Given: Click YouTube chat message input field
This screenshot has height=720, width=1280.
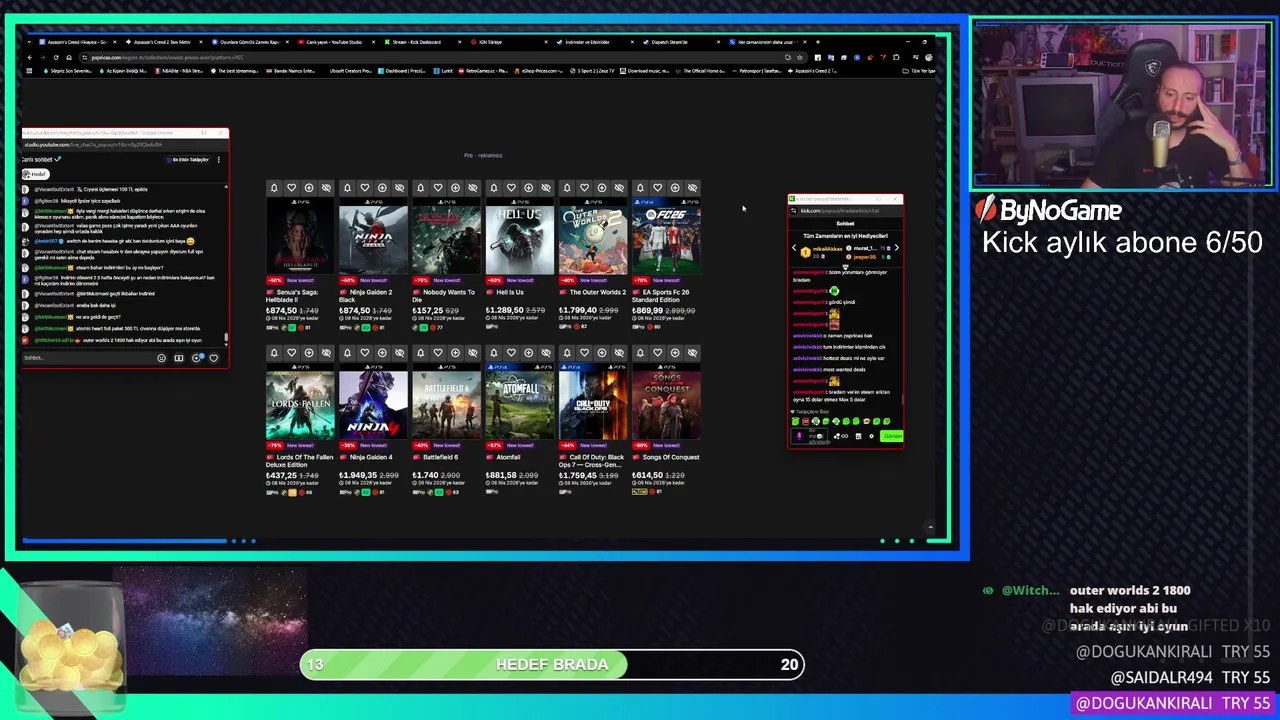Looking at the screenshot, I should click(x=88, y=358).
